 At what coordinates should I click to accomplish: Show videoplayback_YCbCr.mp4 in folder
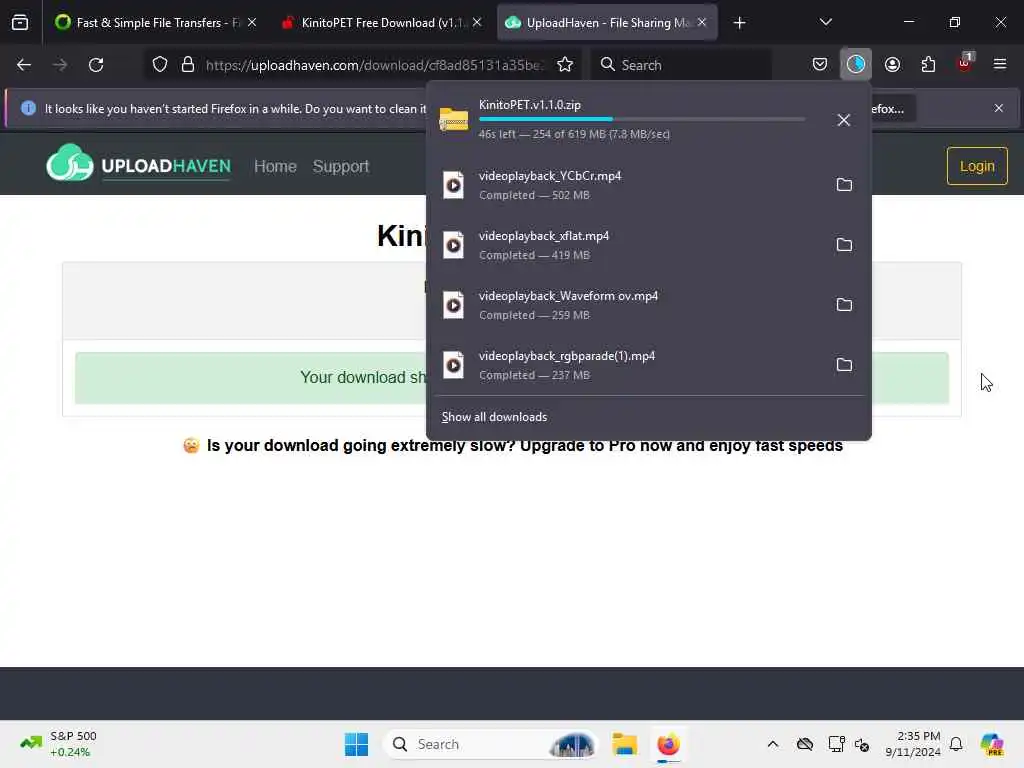click(x=844, y=185)
